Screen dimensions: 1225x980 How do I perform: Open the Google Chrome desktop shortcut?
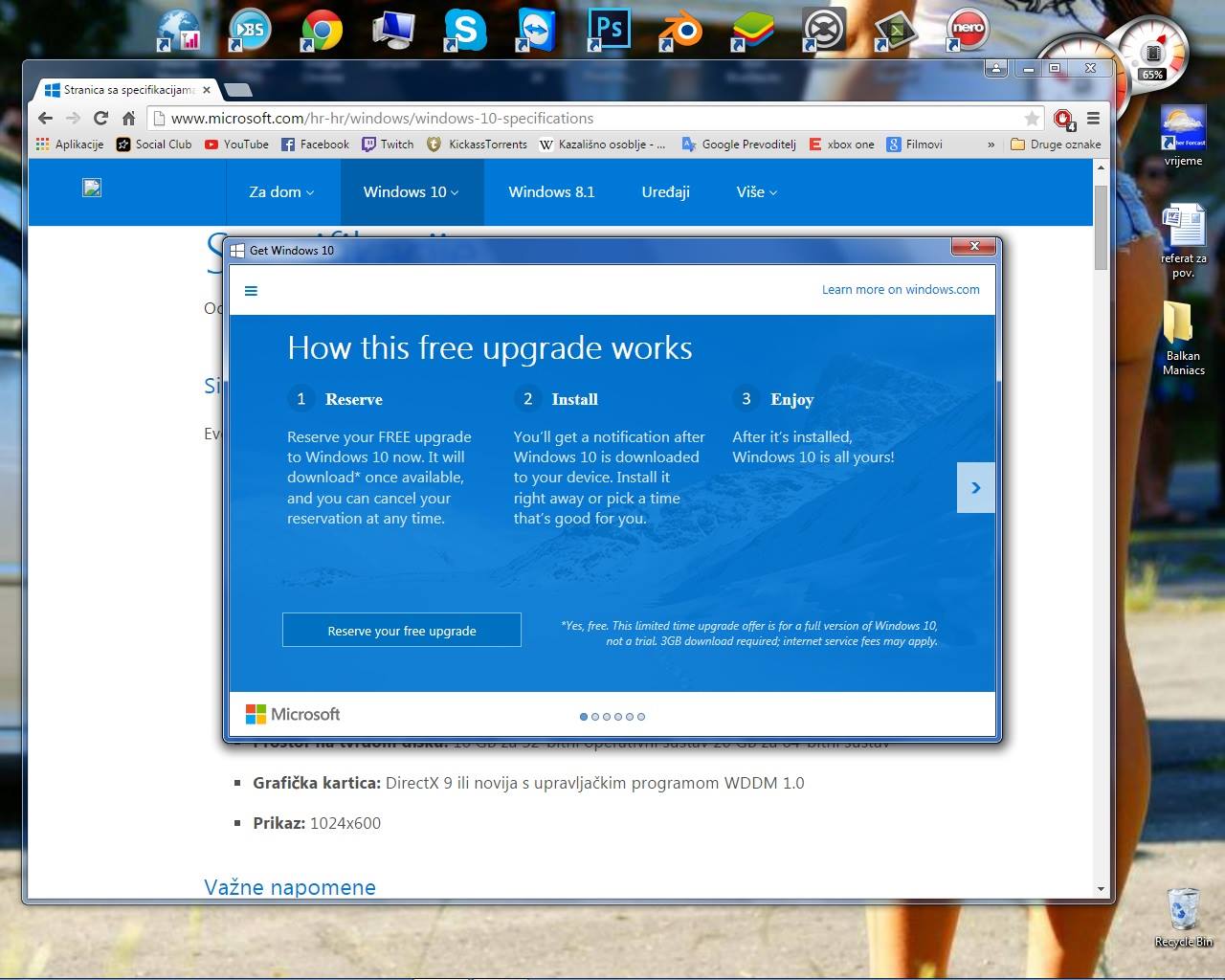[322, 31]
